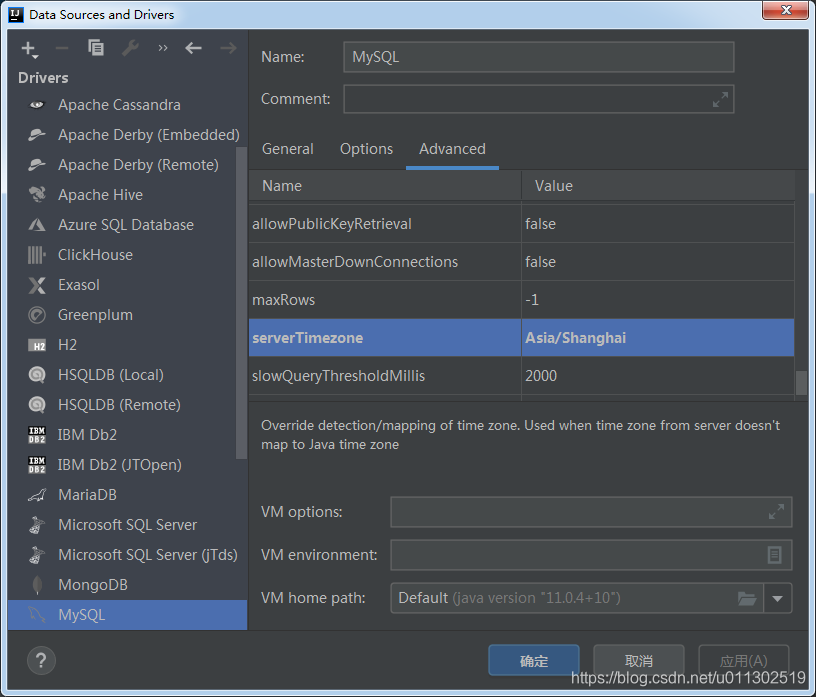Click the Azure SQL Database icon

tap(37, 225)
